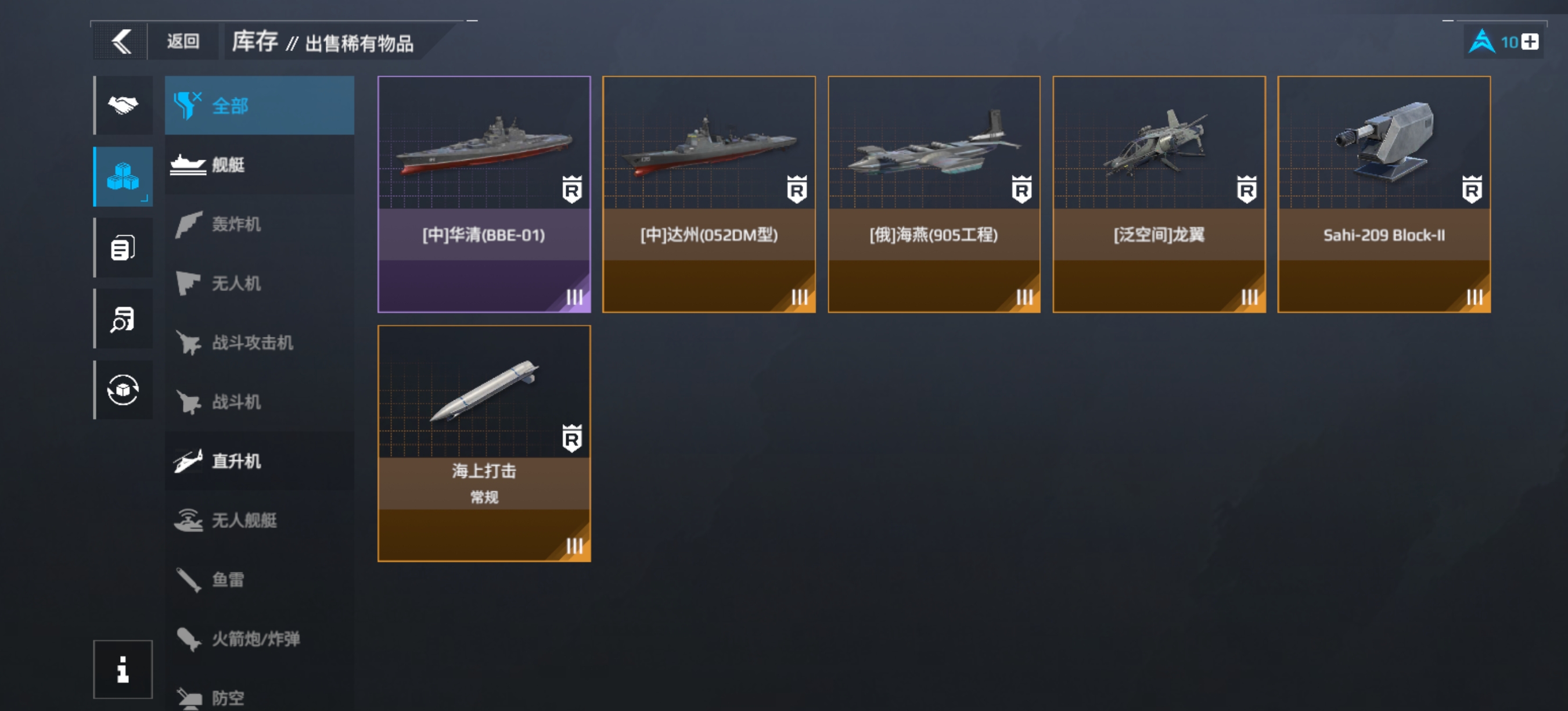Open the search documents sidebar icon
The width and height of the screenshot is (1568, 711).
coord(124,319)
